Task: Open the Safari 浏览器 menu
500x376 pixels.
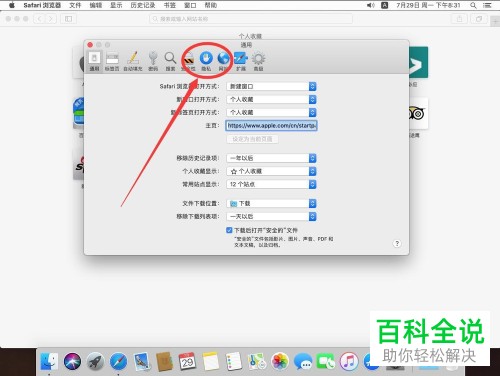Action: pos(42,5)
